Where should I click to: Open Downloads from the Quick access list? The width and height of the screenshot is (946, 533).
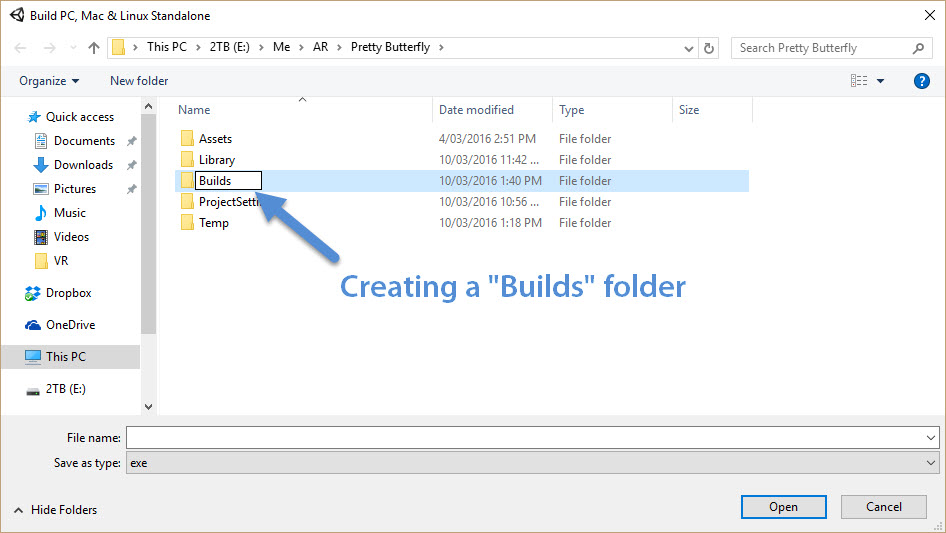[x=82, y=165]
